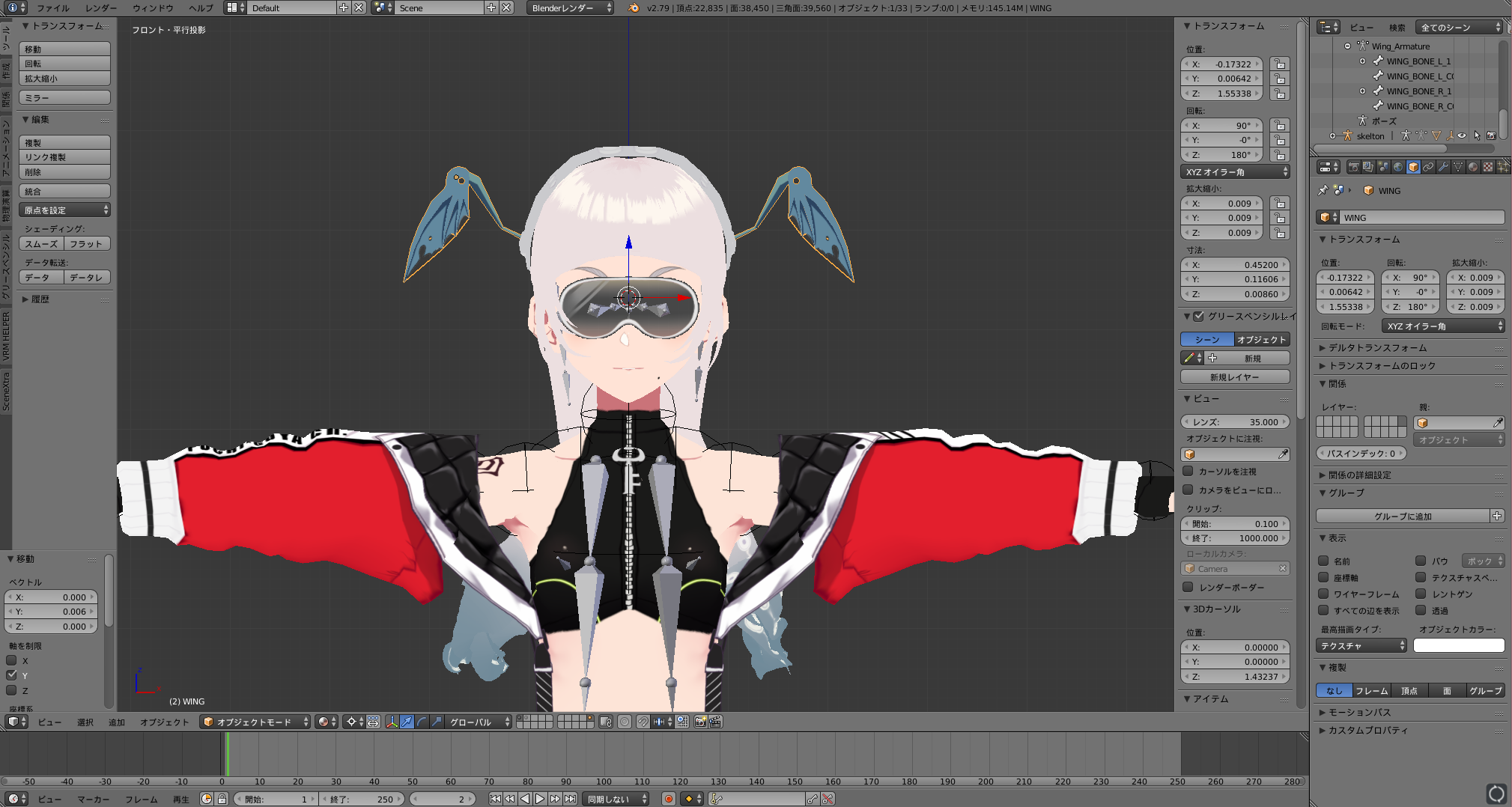Image resolution: width=1512 pixels, height=807 pixels.
Task: Open the オブジェクトモード mode selector
Action: [255, 722]
